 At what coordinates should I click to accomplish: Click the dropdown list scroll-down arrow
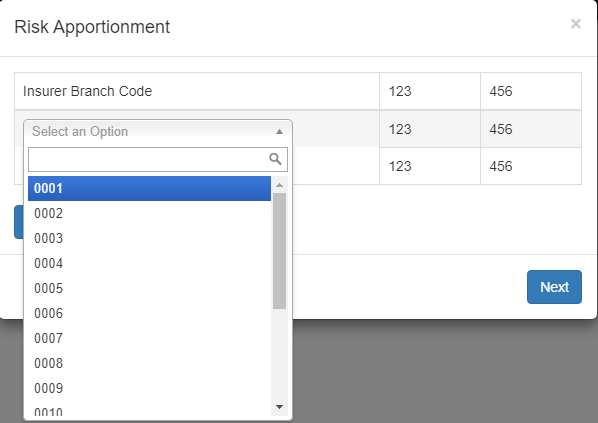(280, 407)
